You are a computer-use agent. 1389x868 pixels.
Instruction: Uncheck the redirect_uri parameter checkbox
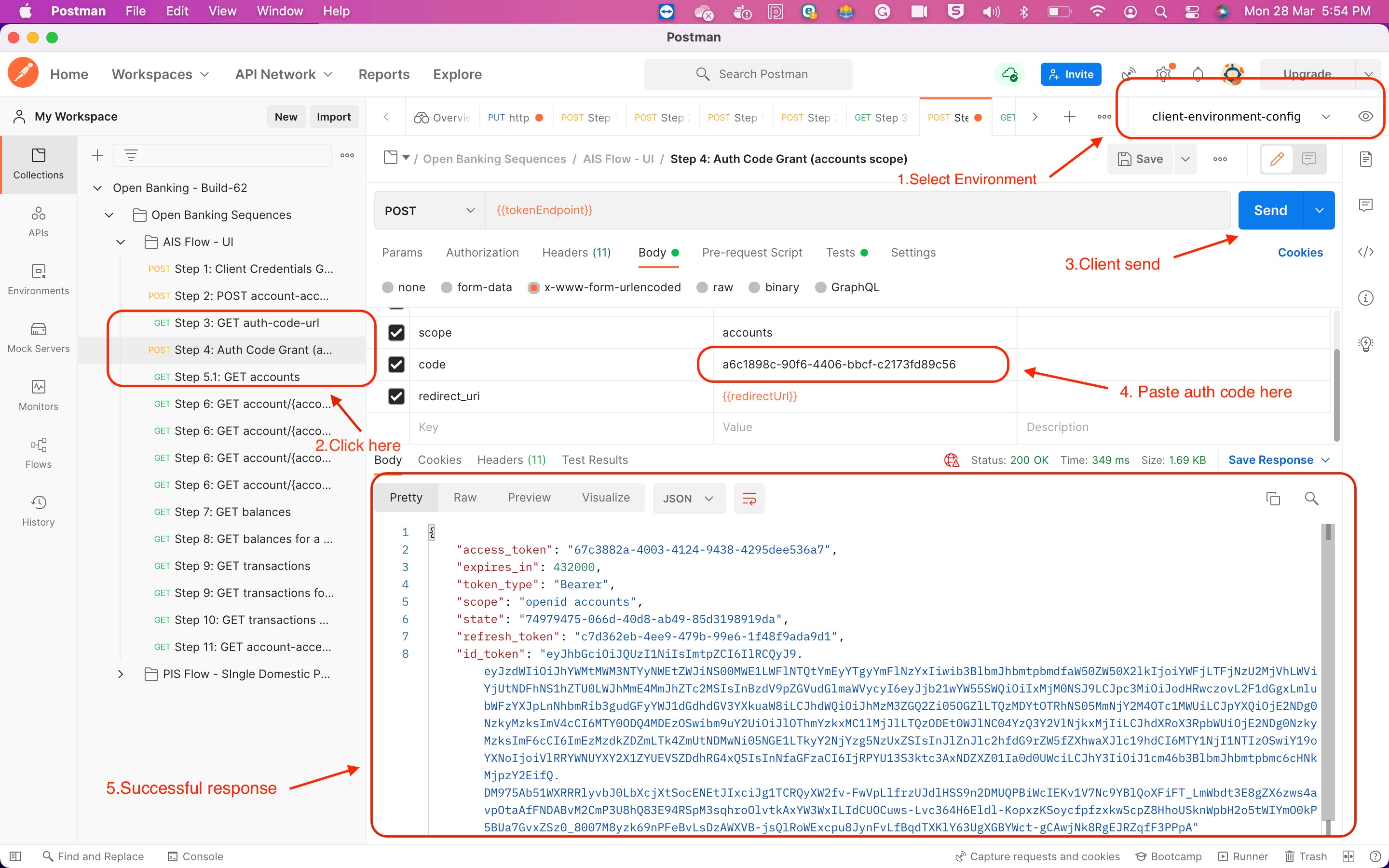click(x=396, y=396)
